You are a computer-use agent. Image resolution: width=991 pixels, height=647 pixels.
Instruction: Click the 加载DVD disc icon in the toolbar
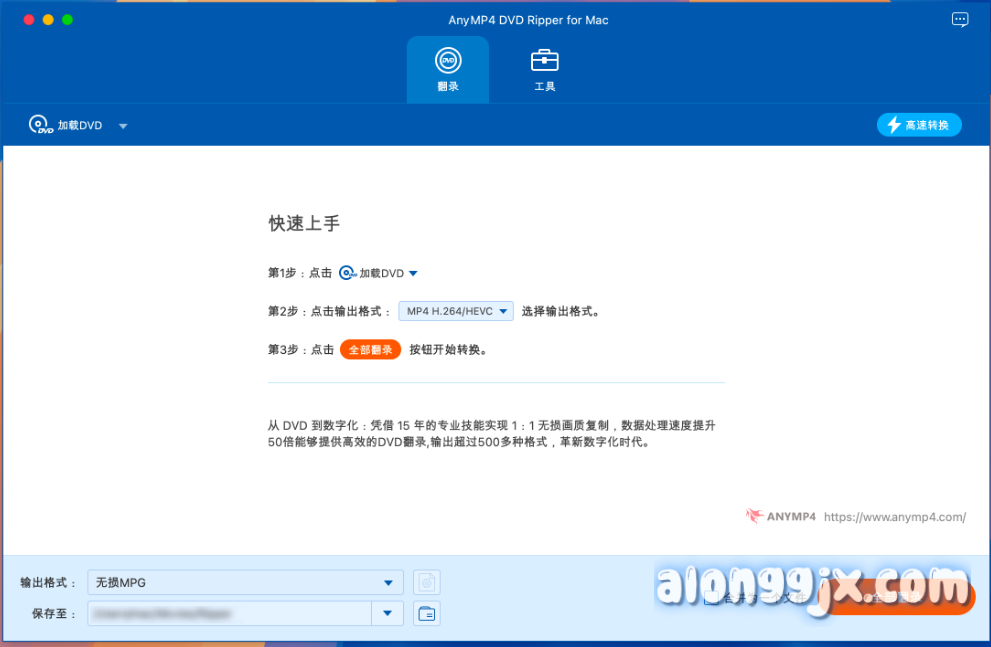(40, 125)
